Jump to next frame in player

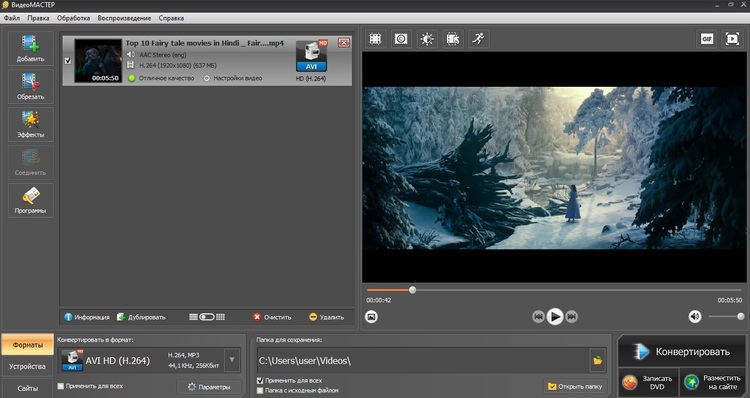572,317
